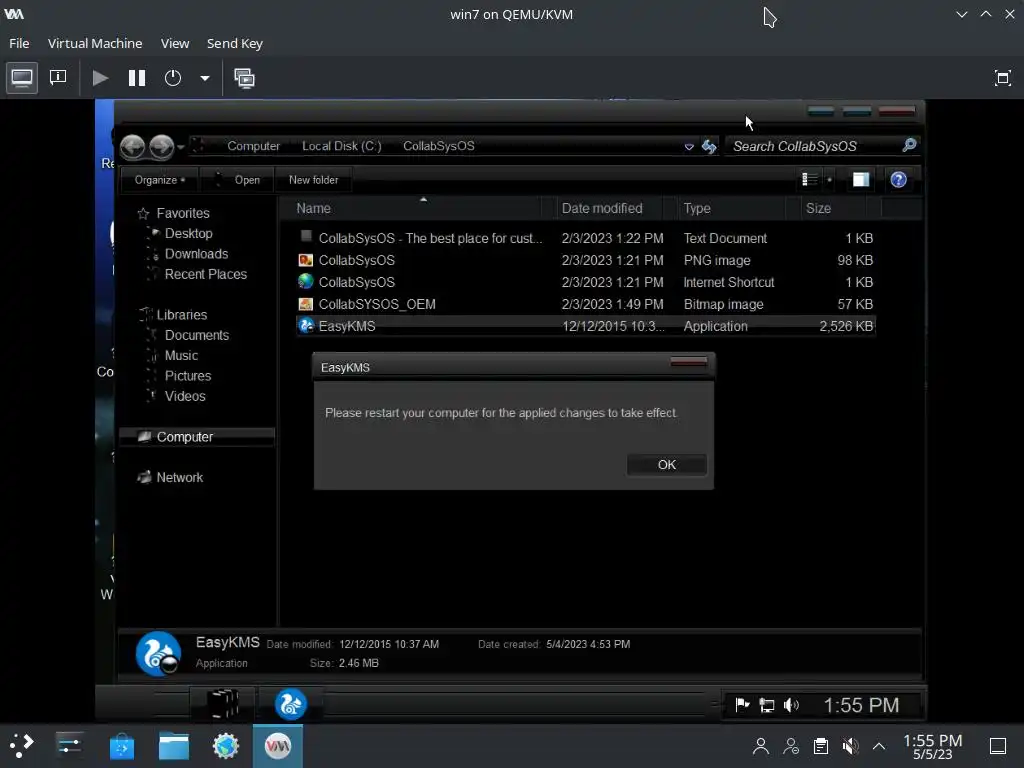Select Local Disk (C:) in the breadcrumb
Viewport: 1024px width, 768px height.
342,146
